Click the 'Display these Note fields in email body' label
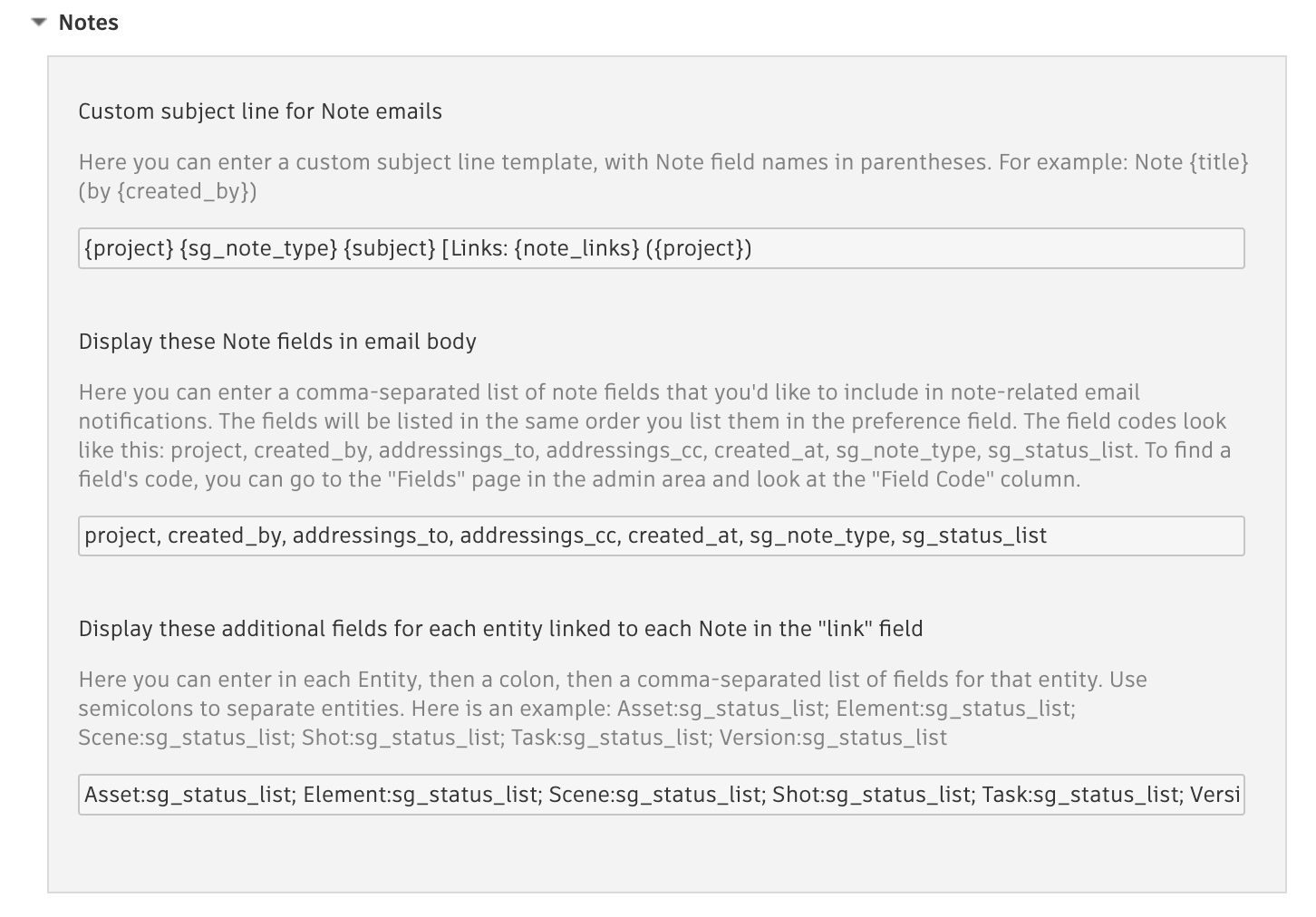This screenshot has height=917, width=1316. (x=277, y=342)
